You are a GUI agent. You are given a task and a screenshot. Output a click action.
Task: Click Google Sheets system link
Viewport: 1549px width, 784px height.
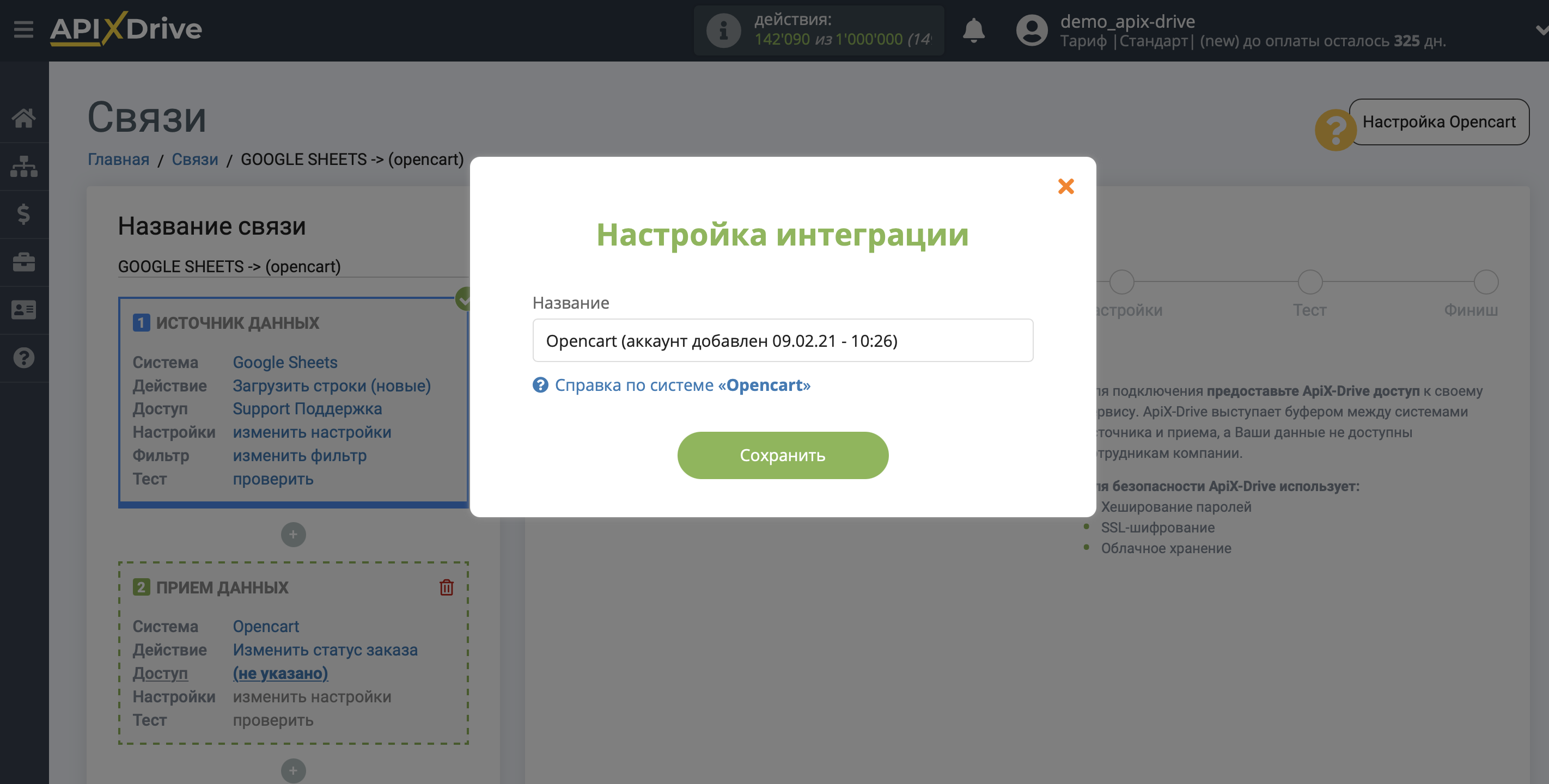tap(285, 363)
